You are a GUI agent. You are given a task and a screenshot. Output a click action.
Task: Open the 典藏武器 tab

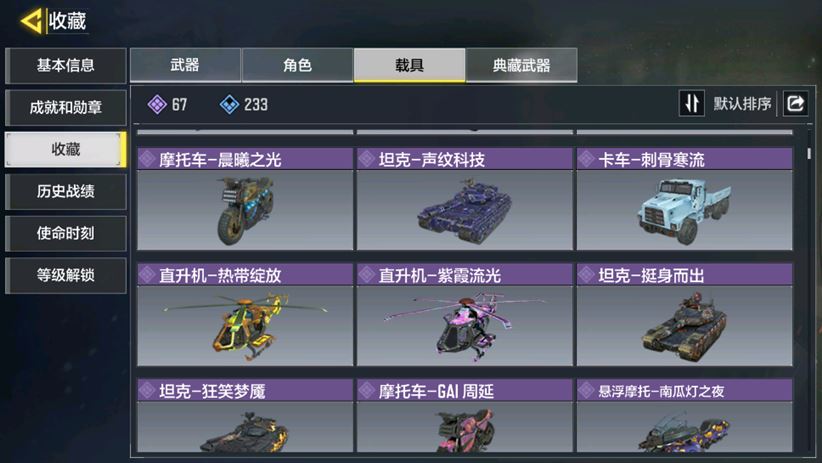click(522, 65)
